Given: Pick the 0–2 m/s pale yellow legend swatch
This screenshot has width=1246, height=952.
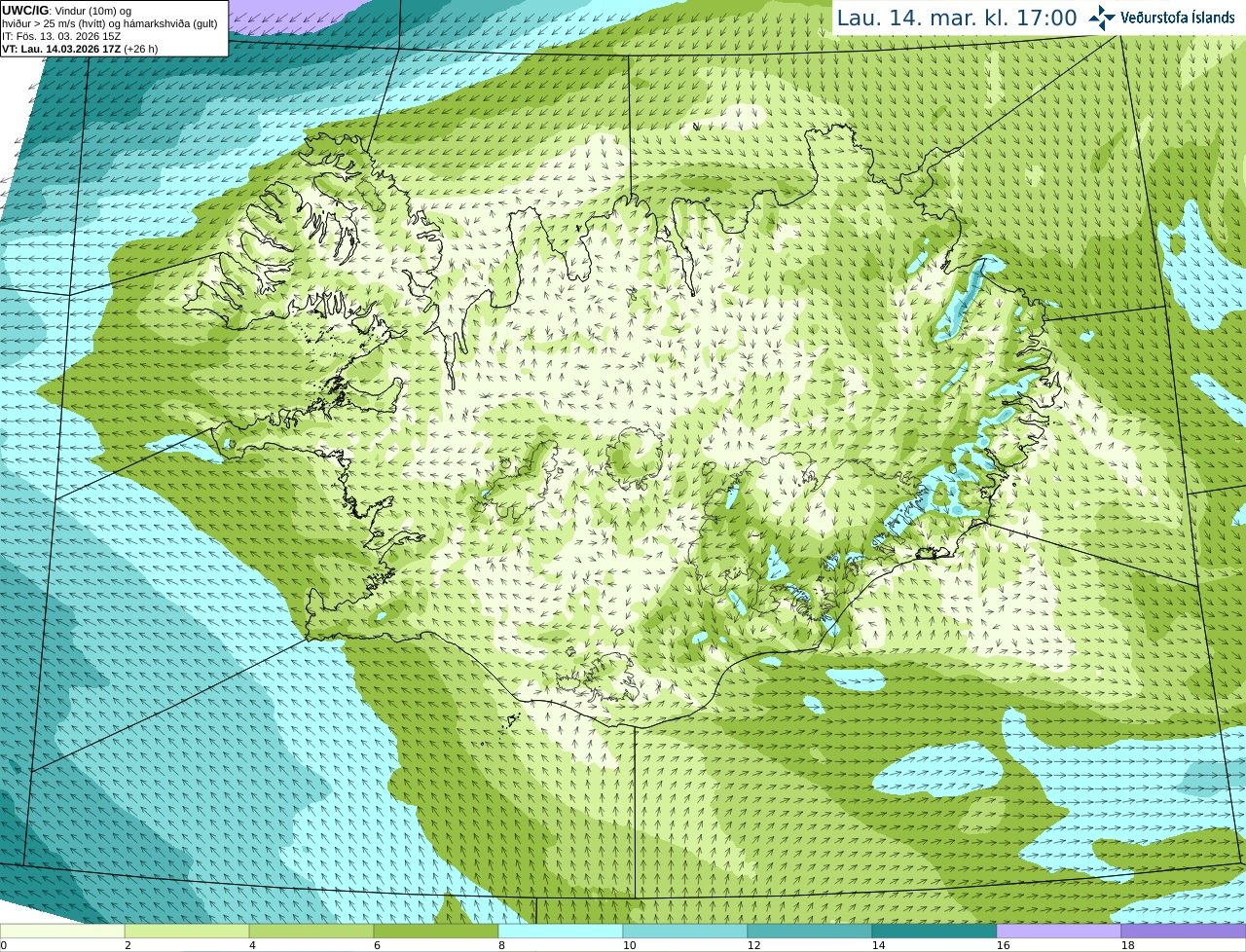Looking at the screenshot, I should 62,932.
